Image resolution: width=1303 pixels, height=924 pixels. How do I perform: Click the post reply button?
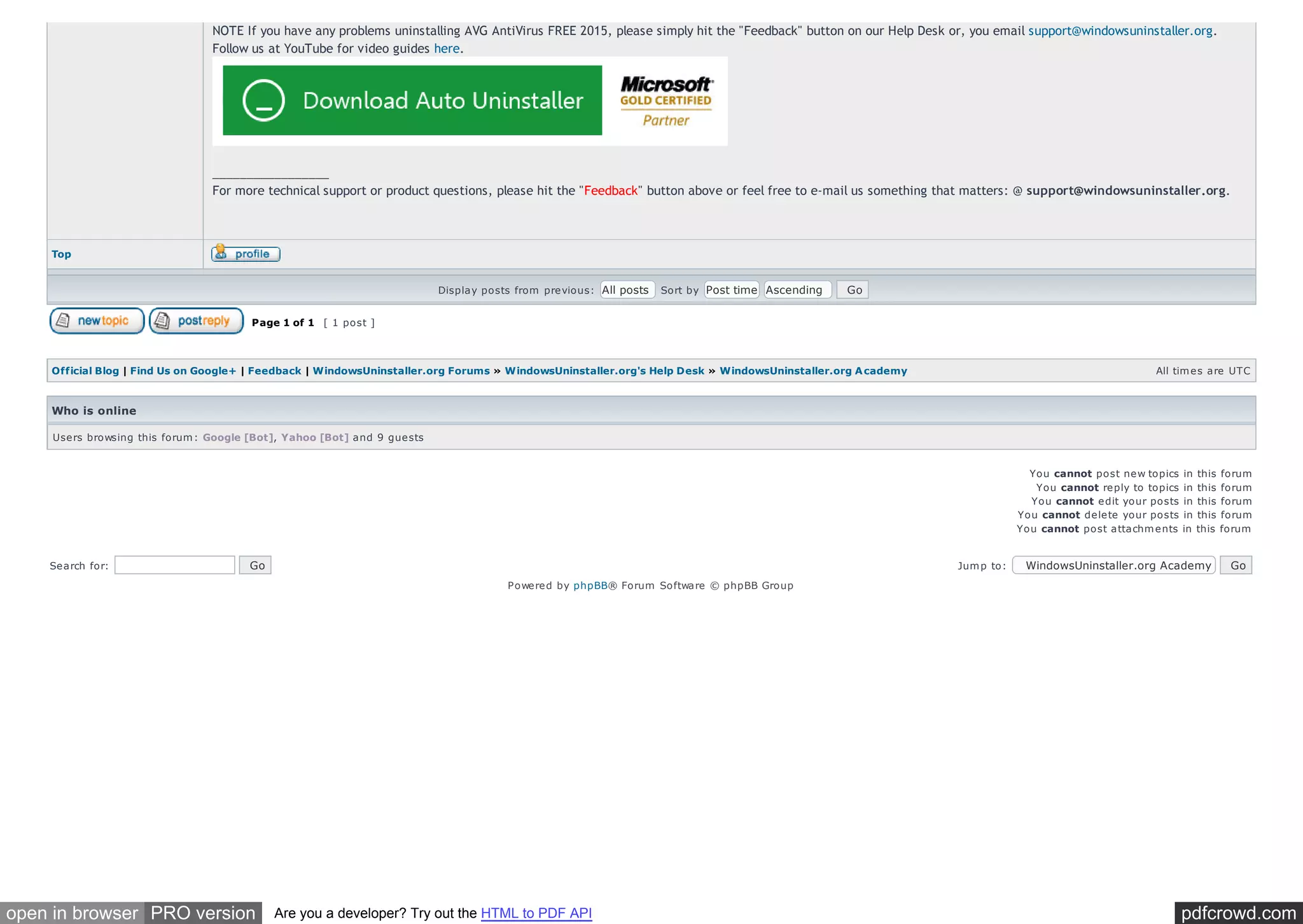pos(196,321)
